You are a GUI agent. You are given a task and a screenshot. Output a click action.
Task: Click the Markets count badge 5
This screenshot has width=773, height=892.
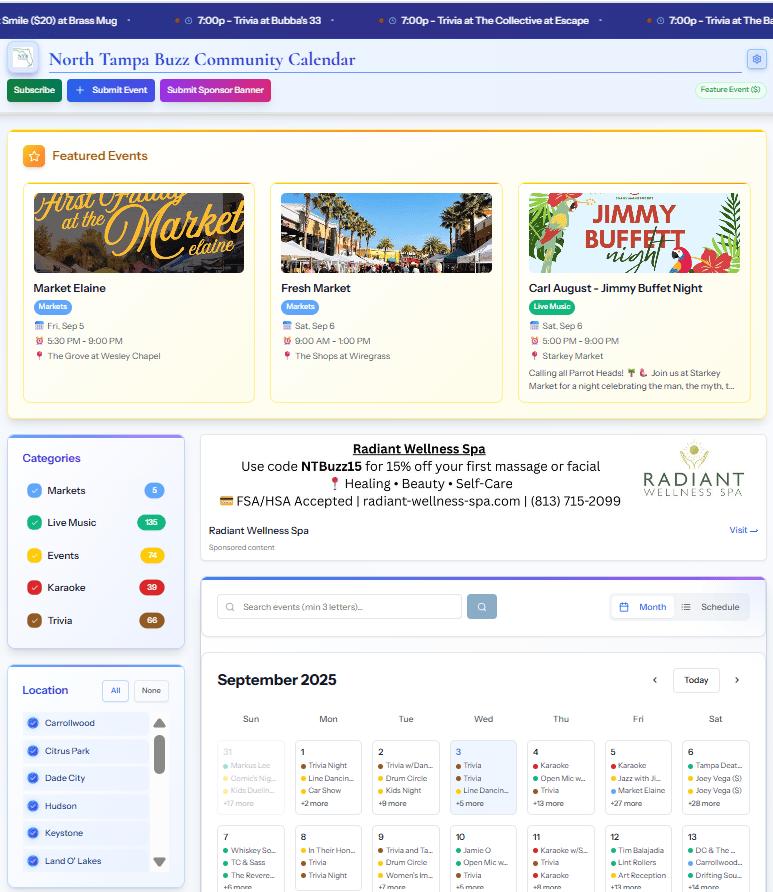tap(154, 490)
